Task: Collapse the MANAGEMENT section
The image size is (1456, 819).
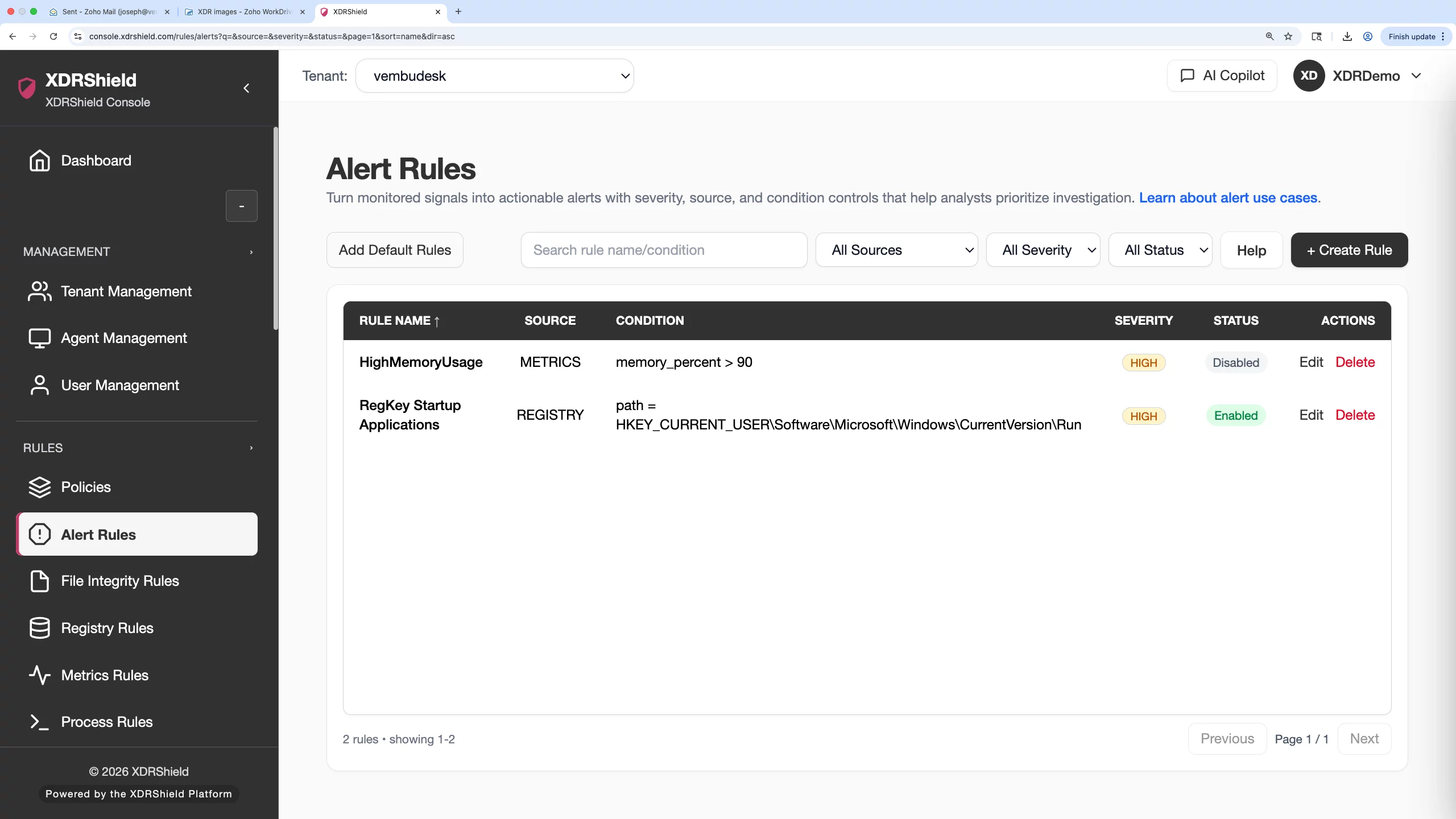Action: (x=251, y=252)
